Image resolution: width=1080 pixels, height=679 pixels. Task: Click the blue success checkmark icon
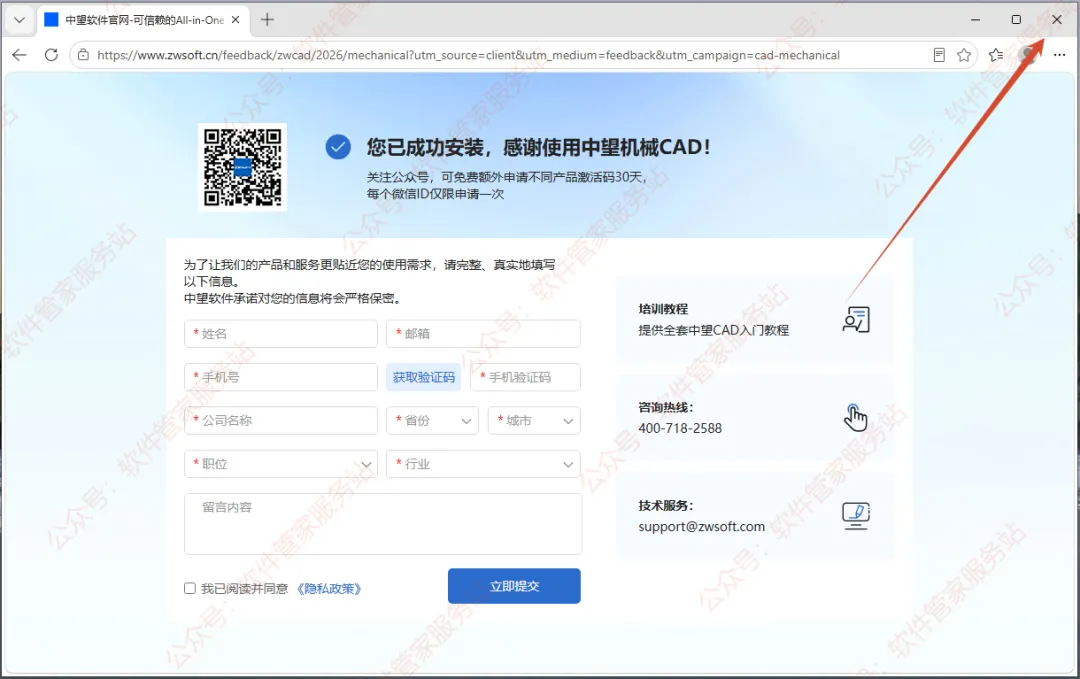coord(338,147)
